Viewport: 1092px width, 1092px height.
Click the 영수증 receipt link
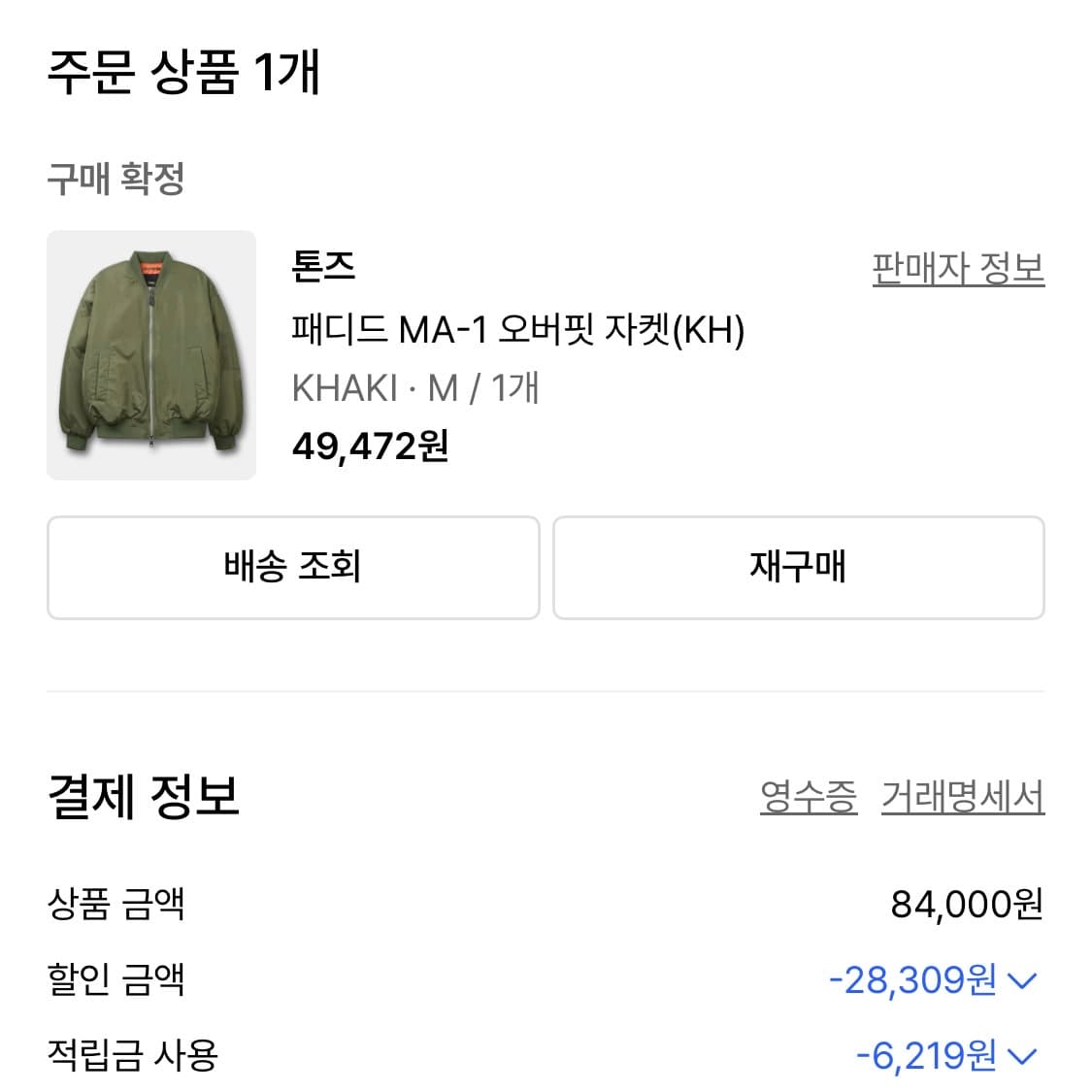808,798
